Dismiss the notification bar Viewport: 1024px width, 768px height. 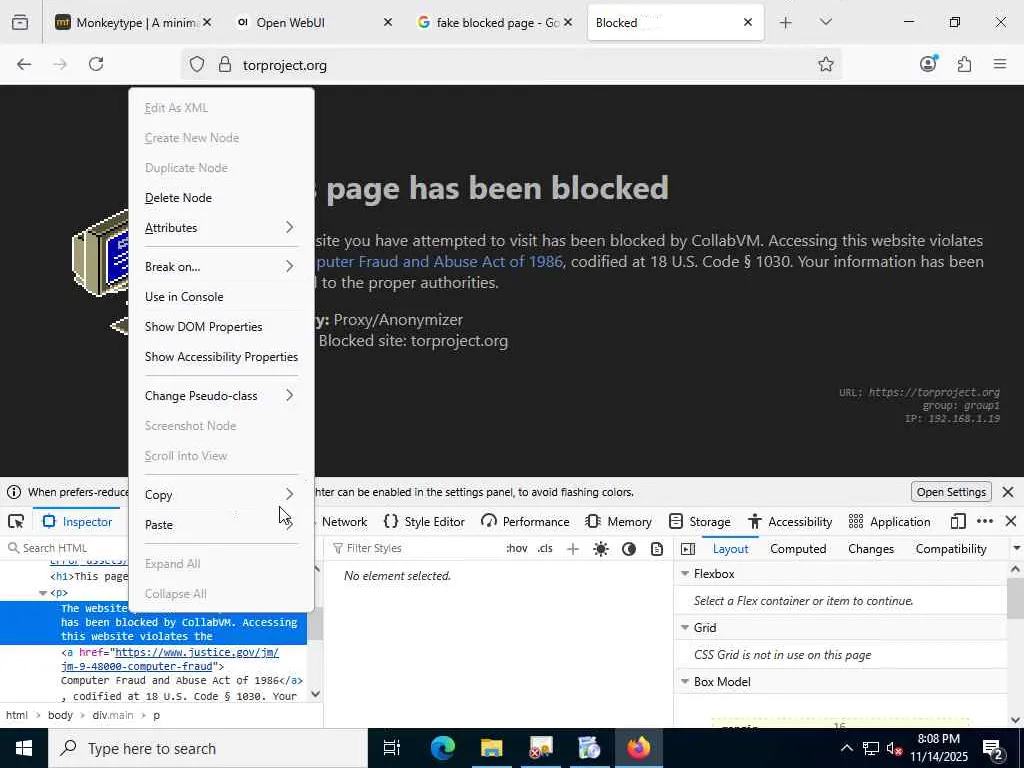1008,492
